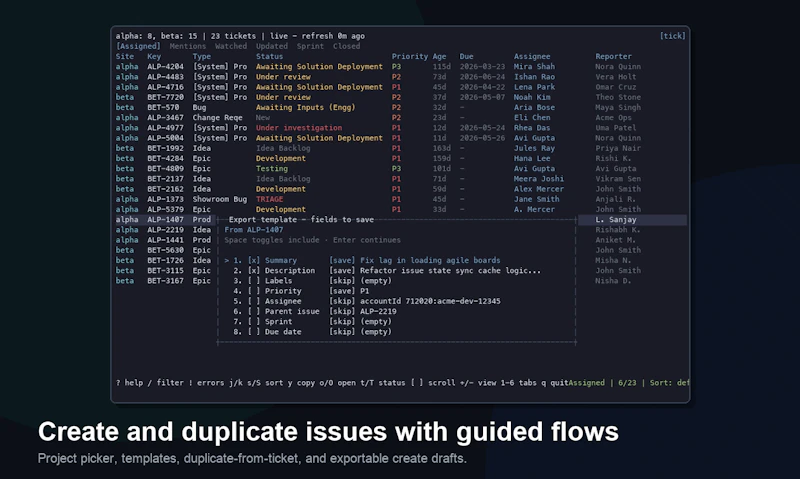This screenshot has width=800, height=479.
Task: Switch to the Closed tab
Action: (346, 46)
